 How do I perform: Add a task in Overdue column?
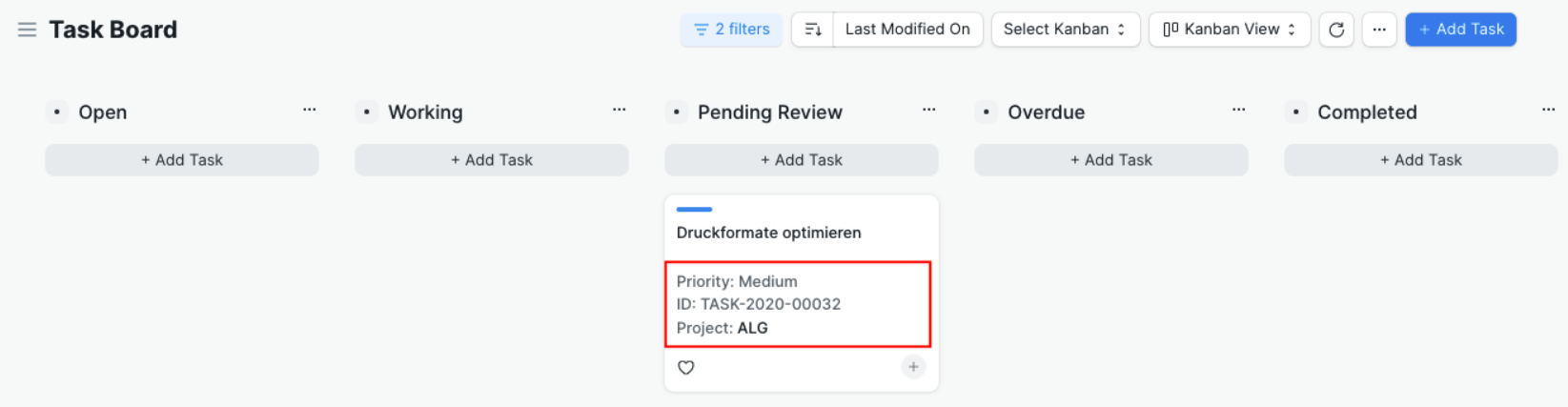(x=1111, y=160)
